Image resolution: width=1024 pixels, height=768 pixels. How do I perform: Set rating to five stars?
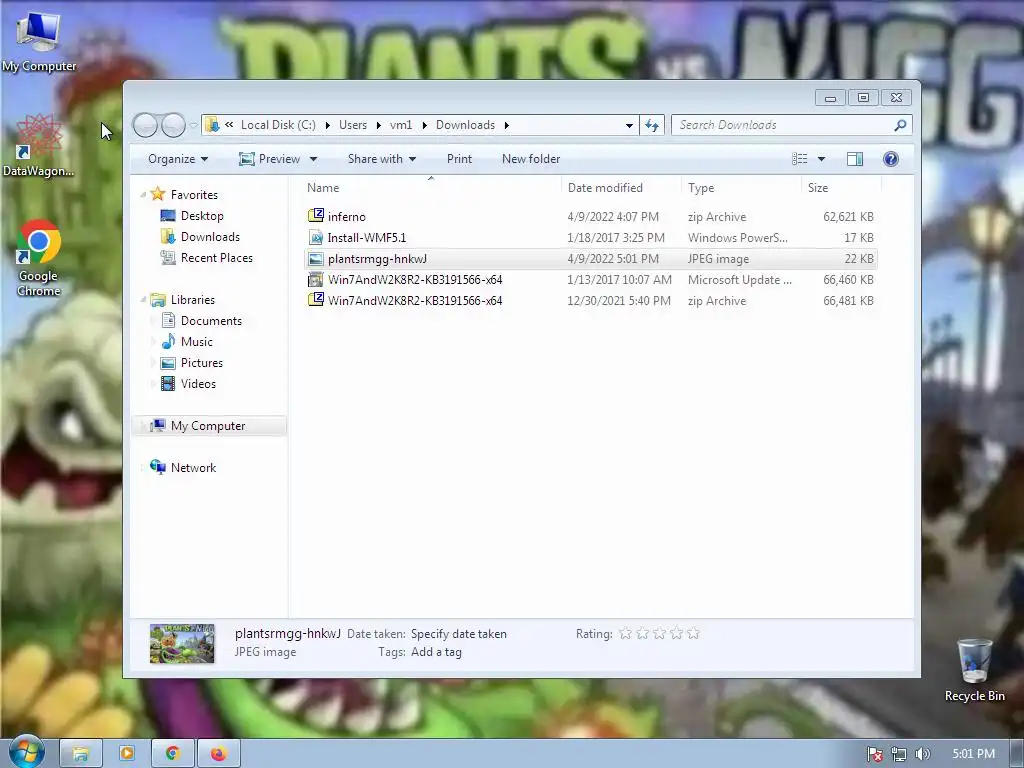click(694, 633)
